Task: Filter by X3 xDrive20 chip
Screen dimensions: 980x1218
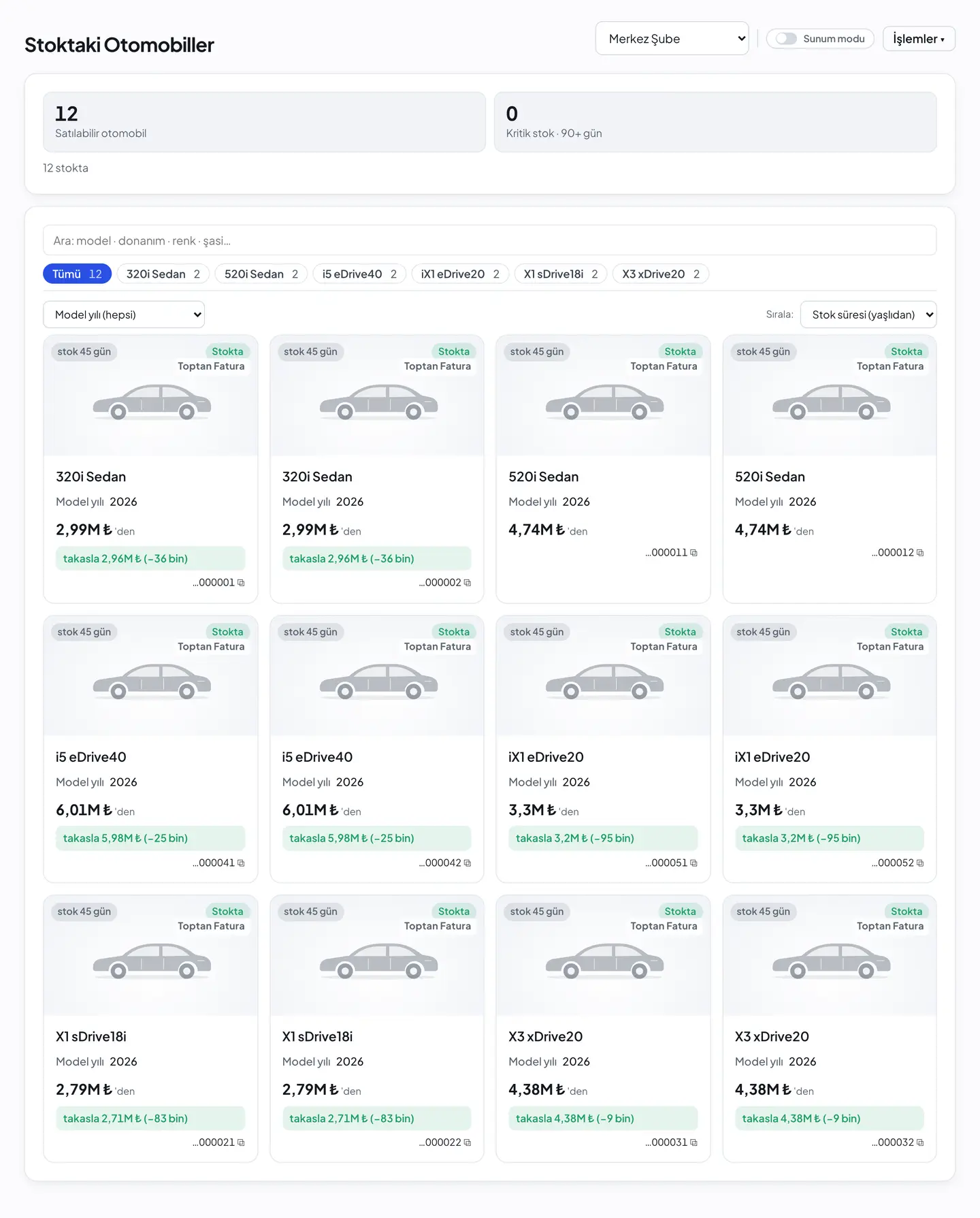Action: (x=661, y=274)
